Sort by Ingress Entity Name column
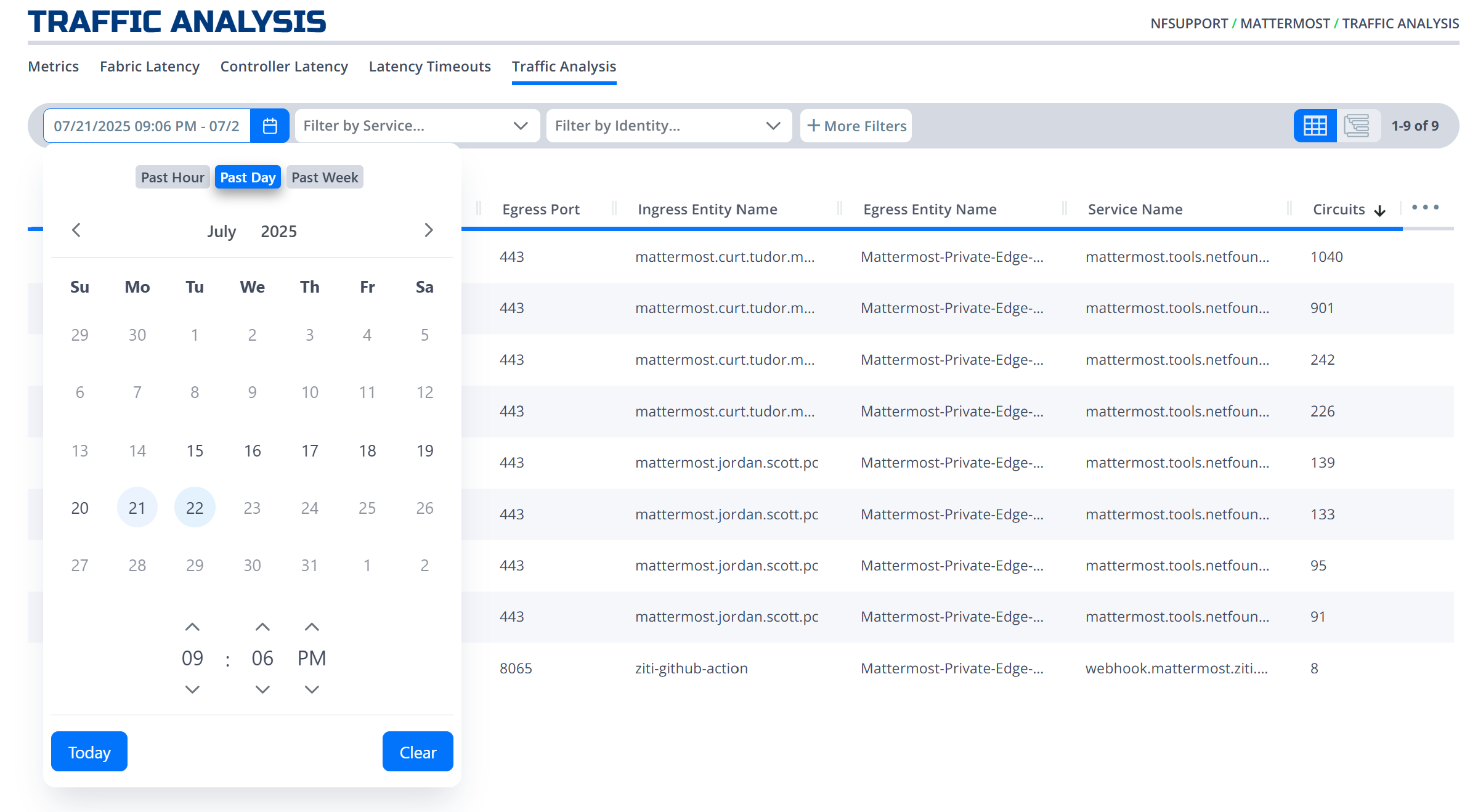This screenshot has height=812, width=1470. [x=707, y=209]
